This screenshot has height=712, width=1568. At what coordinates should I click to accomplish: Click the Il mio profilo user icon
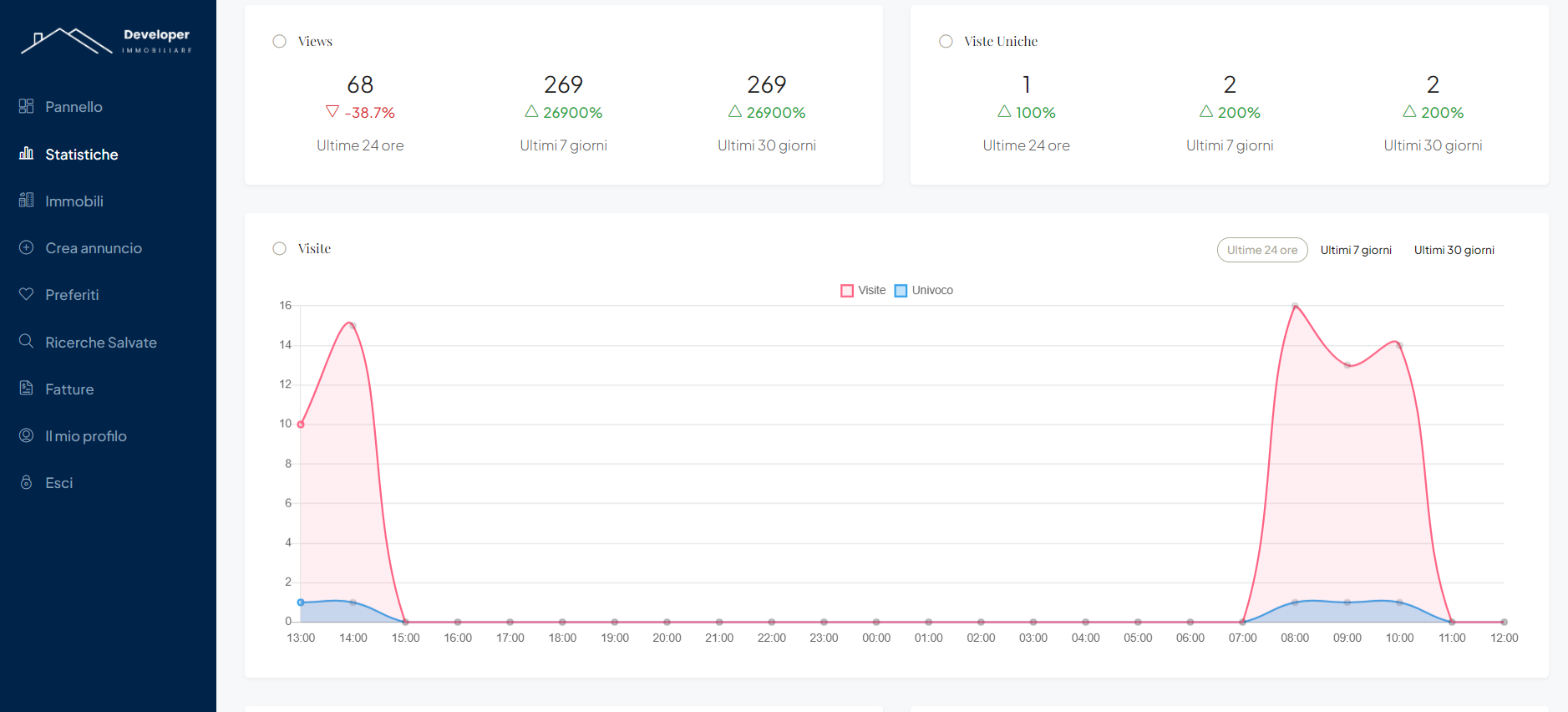(x=26, y=435)
